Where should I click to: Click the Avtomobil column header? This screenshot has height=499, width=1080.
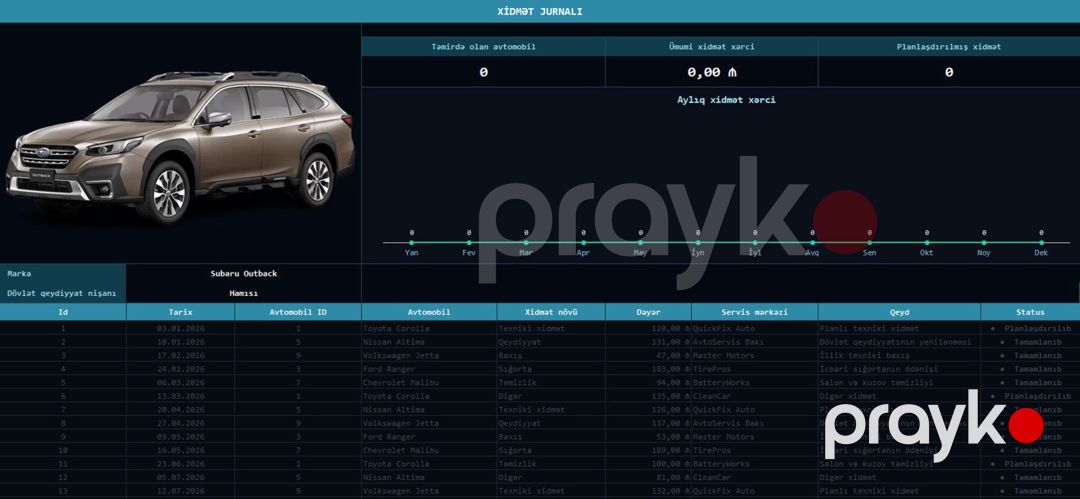pos(428,312)
